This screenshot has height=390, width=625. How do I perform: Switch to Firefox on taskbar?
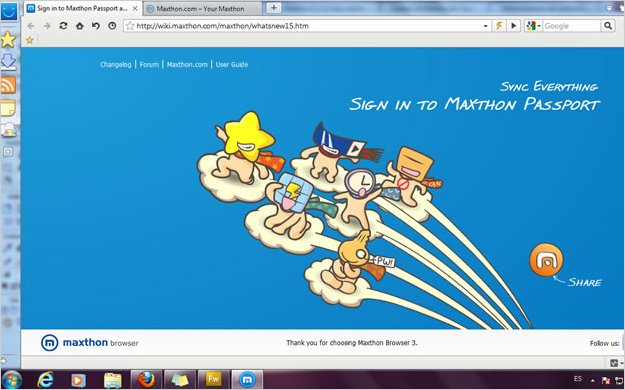click(146, 379)
